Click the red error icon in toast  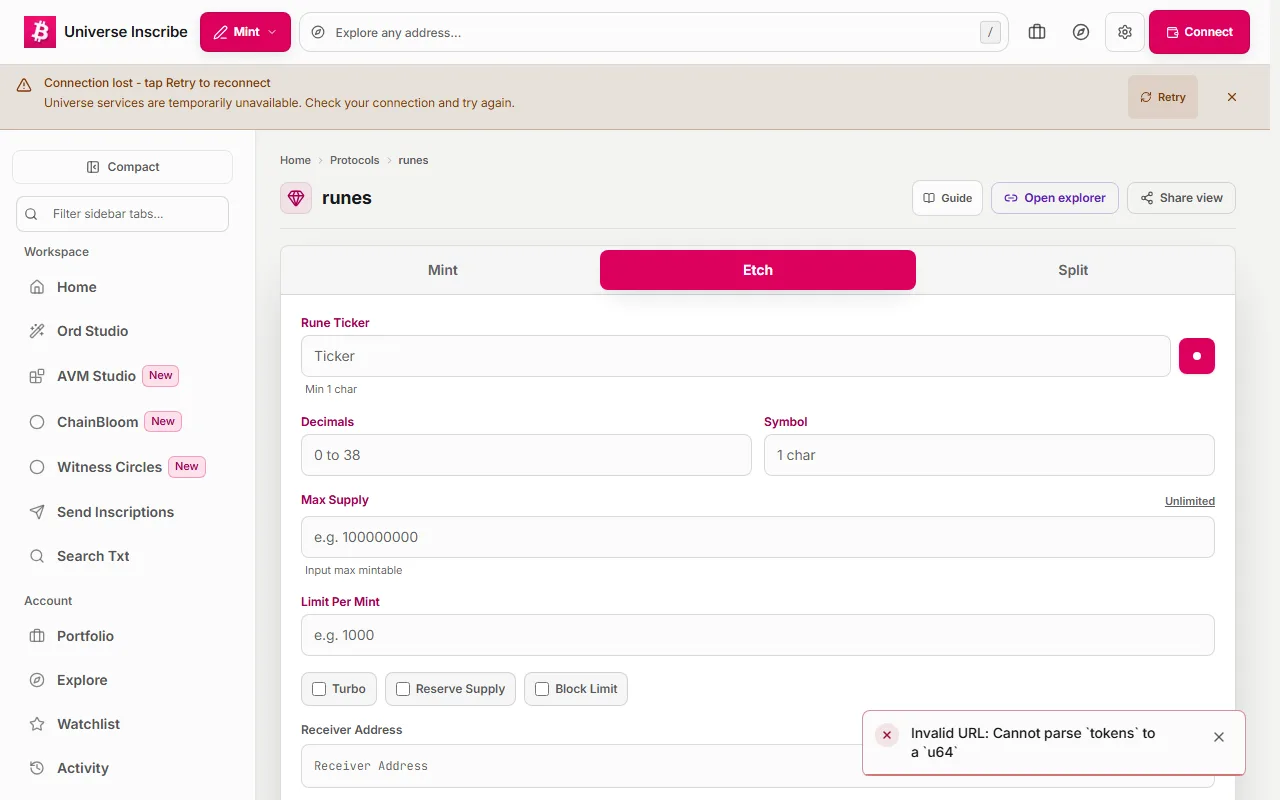point(887,735)
